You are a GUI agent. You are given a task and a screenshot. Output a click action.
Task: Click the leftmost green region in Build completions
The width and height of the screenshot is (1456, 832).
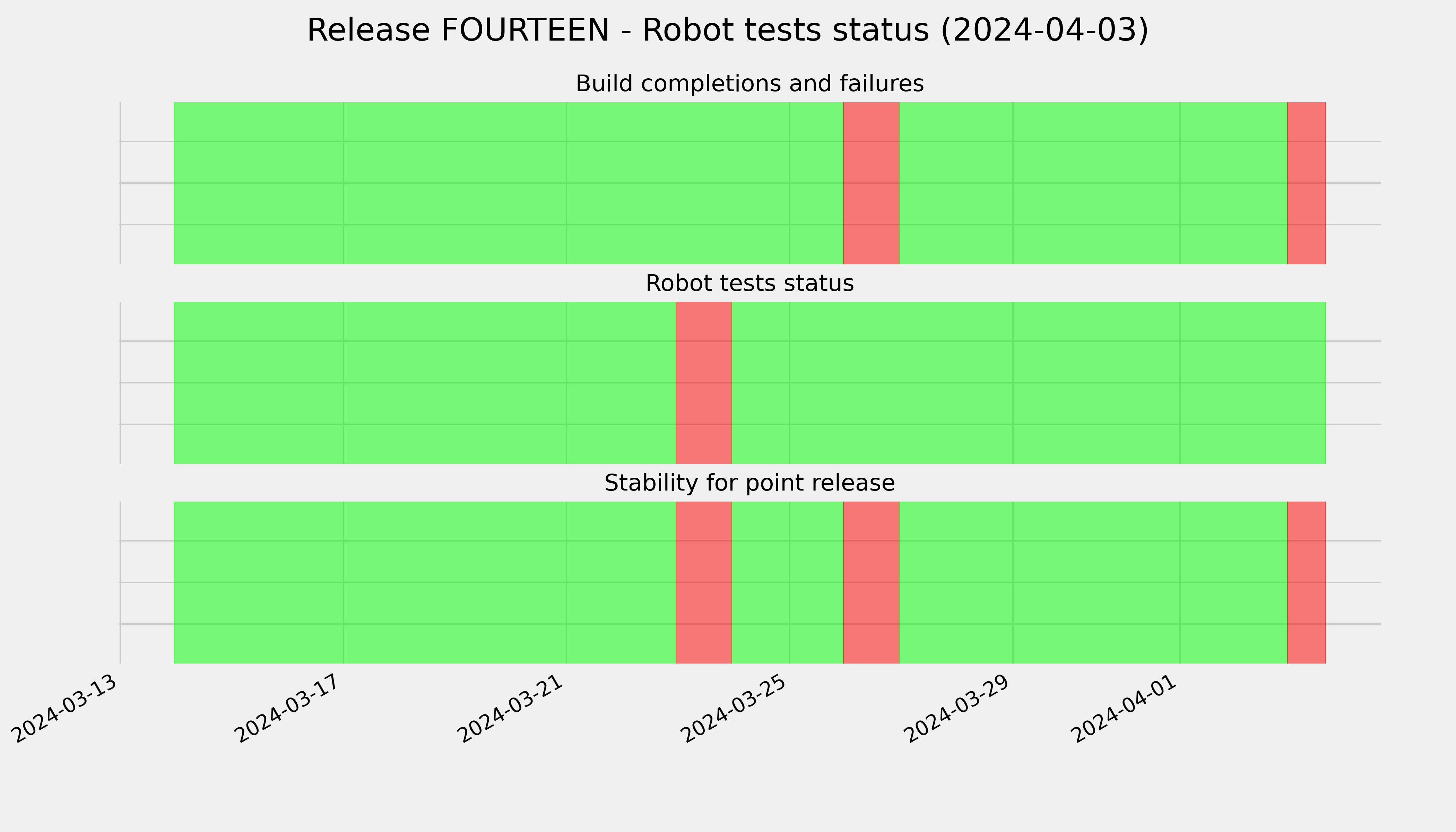tap(509, 183)
